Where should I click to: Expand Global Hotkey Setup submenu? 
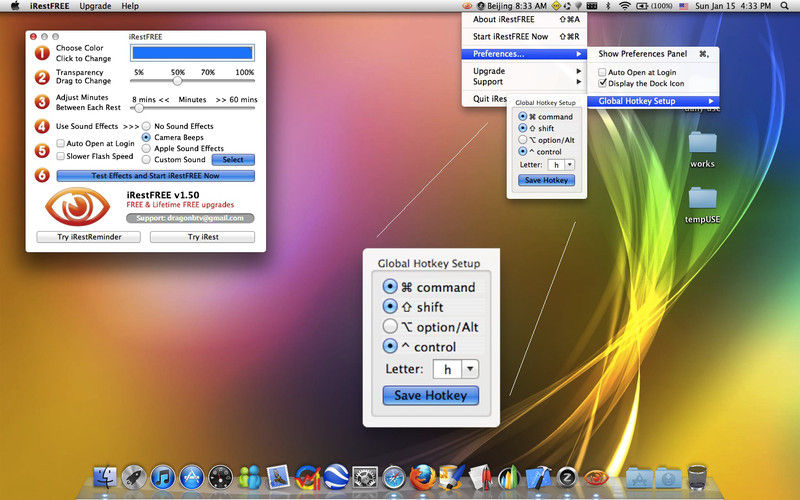tap(654, 101)
